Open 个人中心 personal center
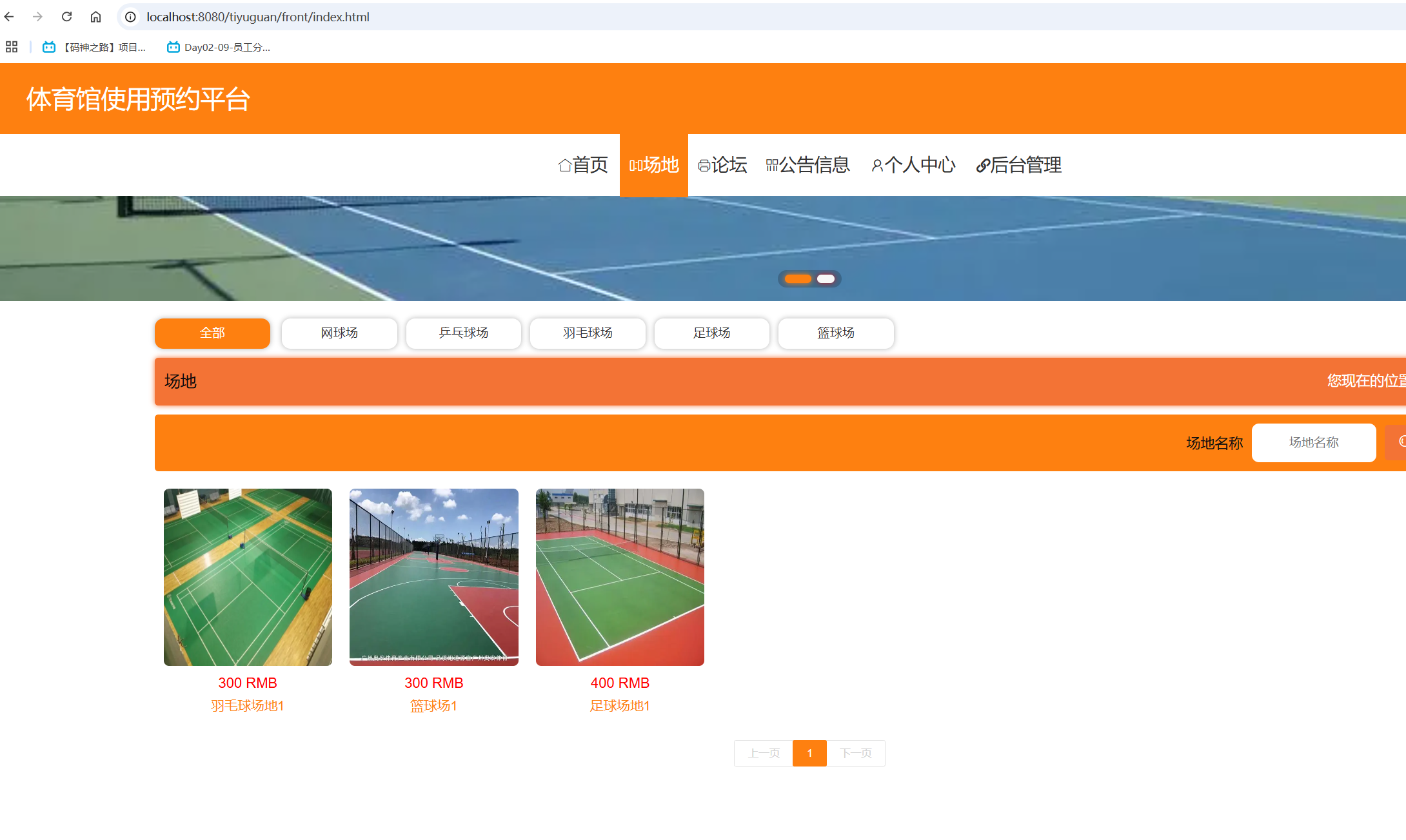1406x840 pixels. pyautogui.click(x=913, y=165)
